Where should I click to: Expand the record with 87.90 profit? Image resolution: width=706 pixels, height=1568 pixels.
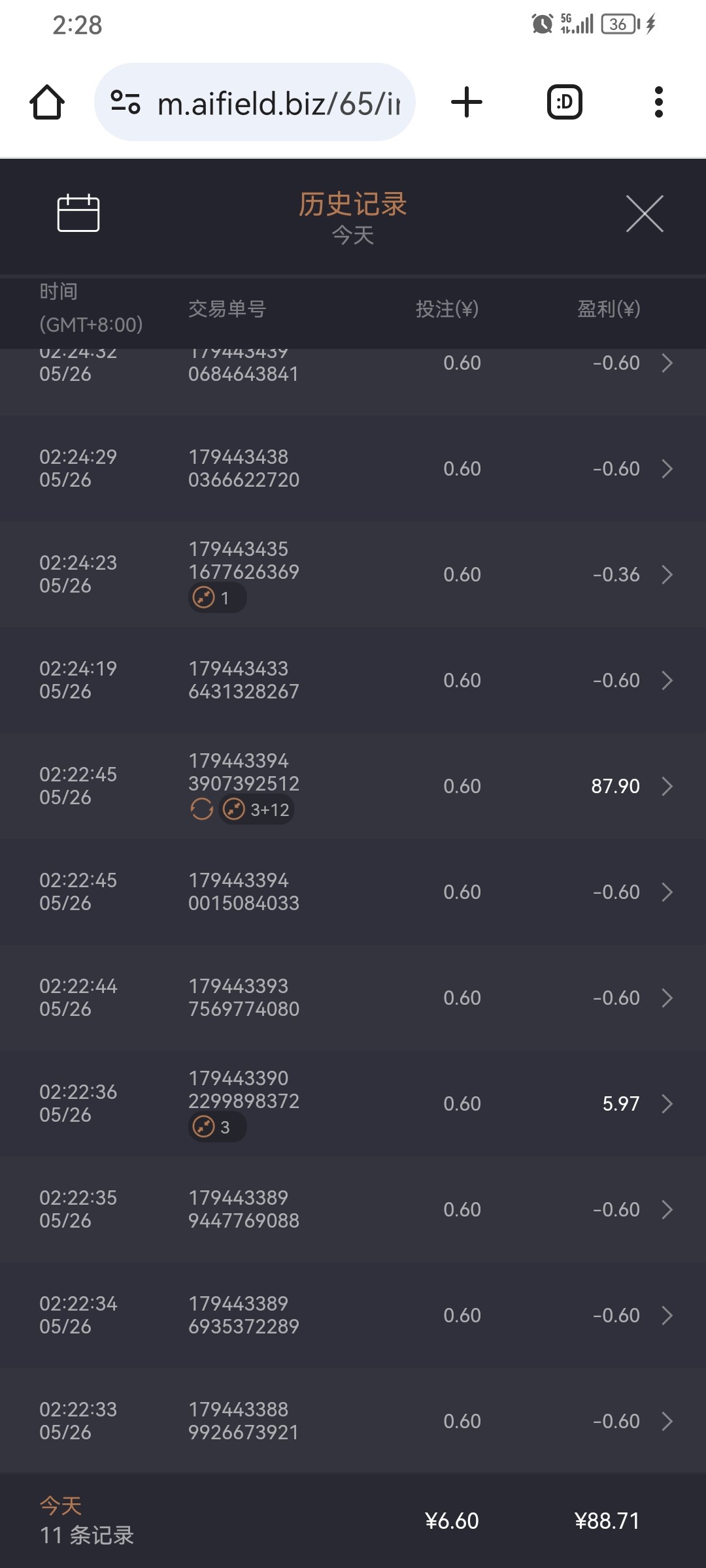point(667,786)
